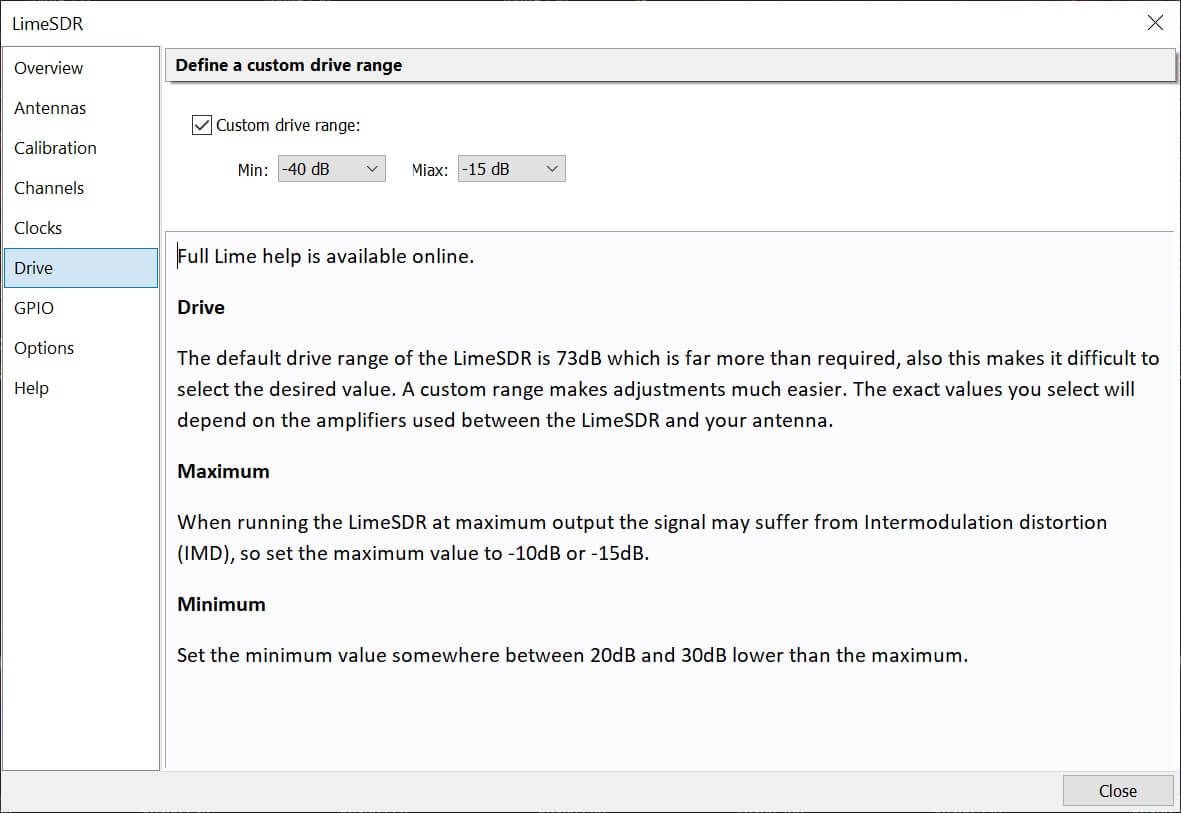This screenshot has height=813, width=1181.
Task: Open the Help section
Action: [x=31, y=388]
